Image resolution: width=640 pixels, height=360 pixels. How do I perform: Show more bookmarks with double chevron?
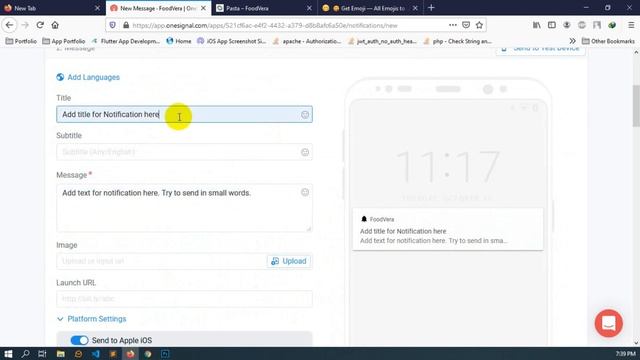coord(572,41)
